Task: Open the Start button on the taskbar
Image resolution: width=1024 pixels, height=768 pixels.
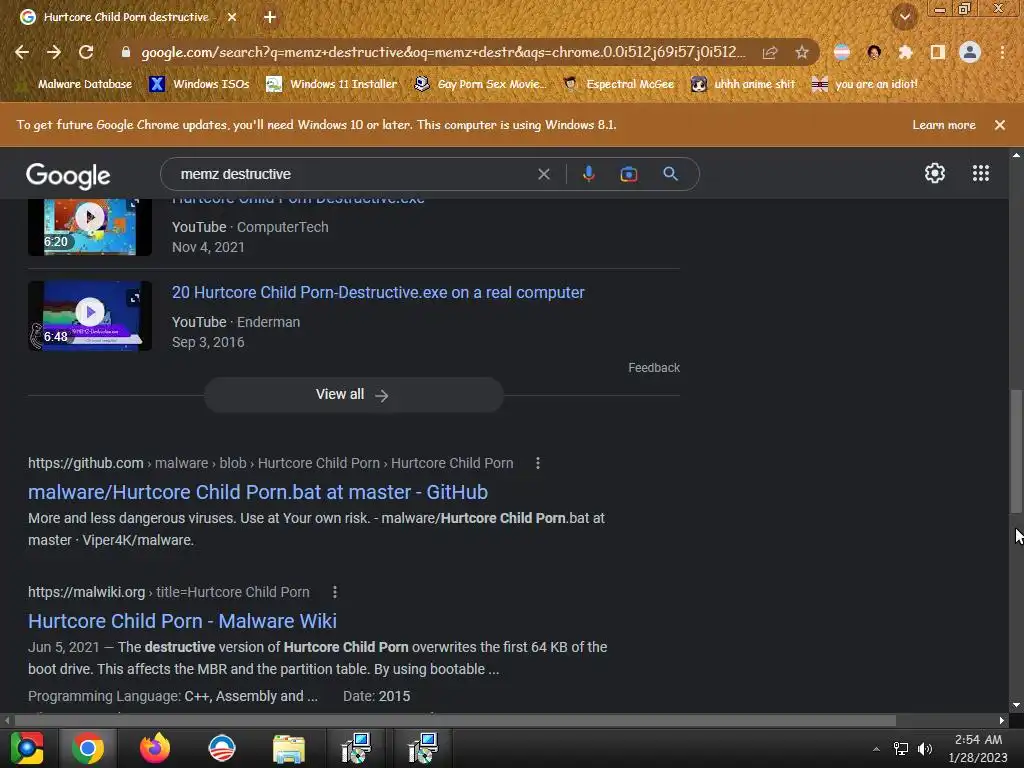Action: coord(26,748)
